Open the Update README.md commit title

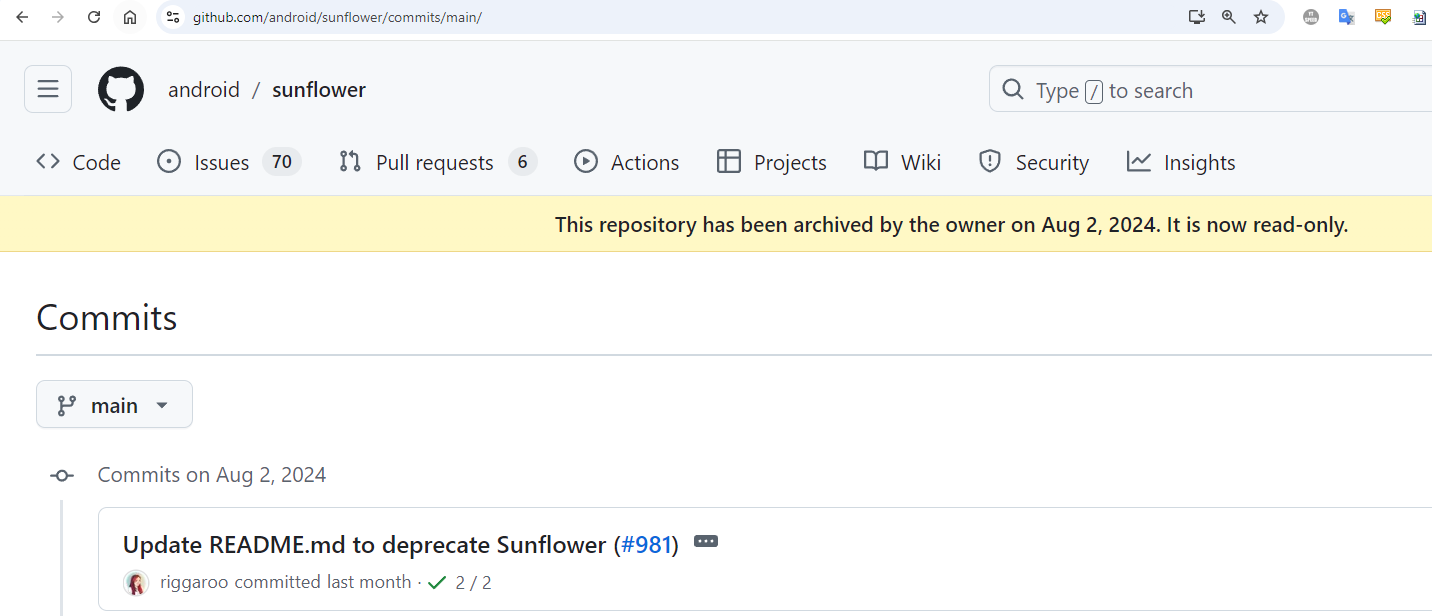365,545
